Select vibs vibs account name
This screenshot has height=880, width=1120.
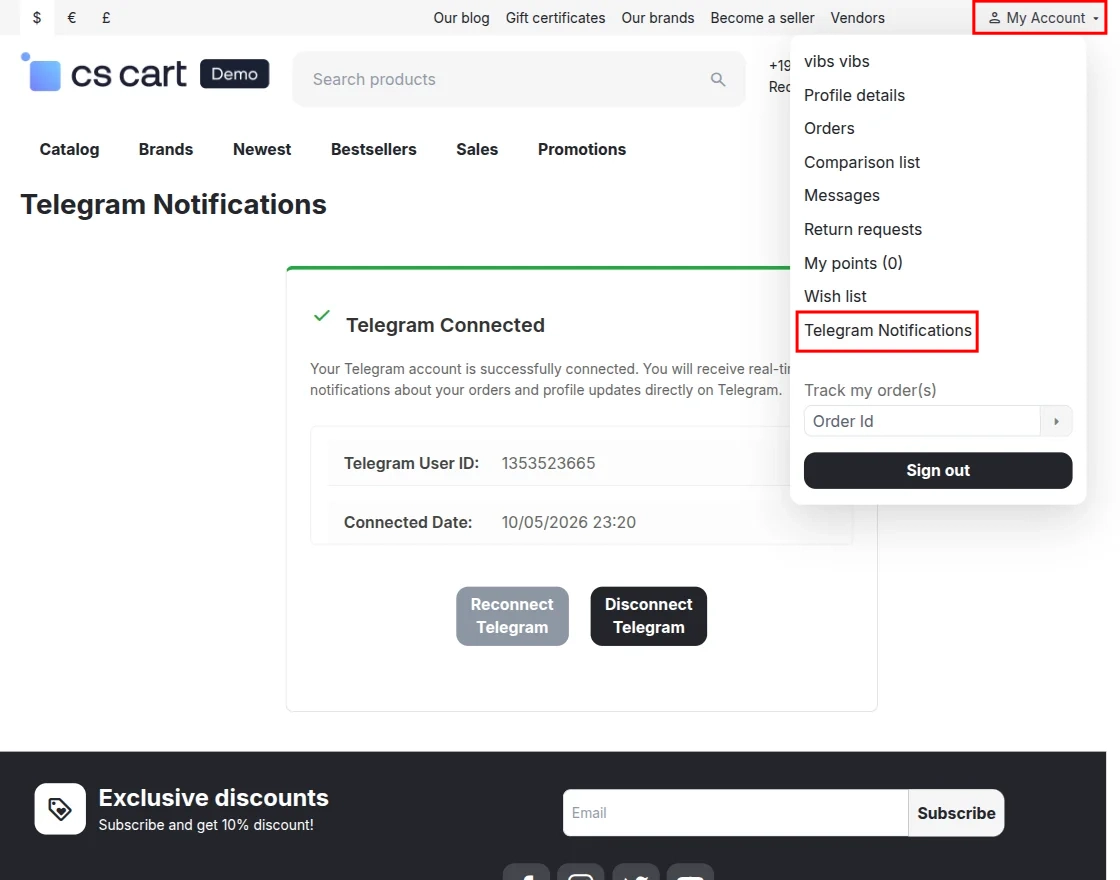[836, 61]
